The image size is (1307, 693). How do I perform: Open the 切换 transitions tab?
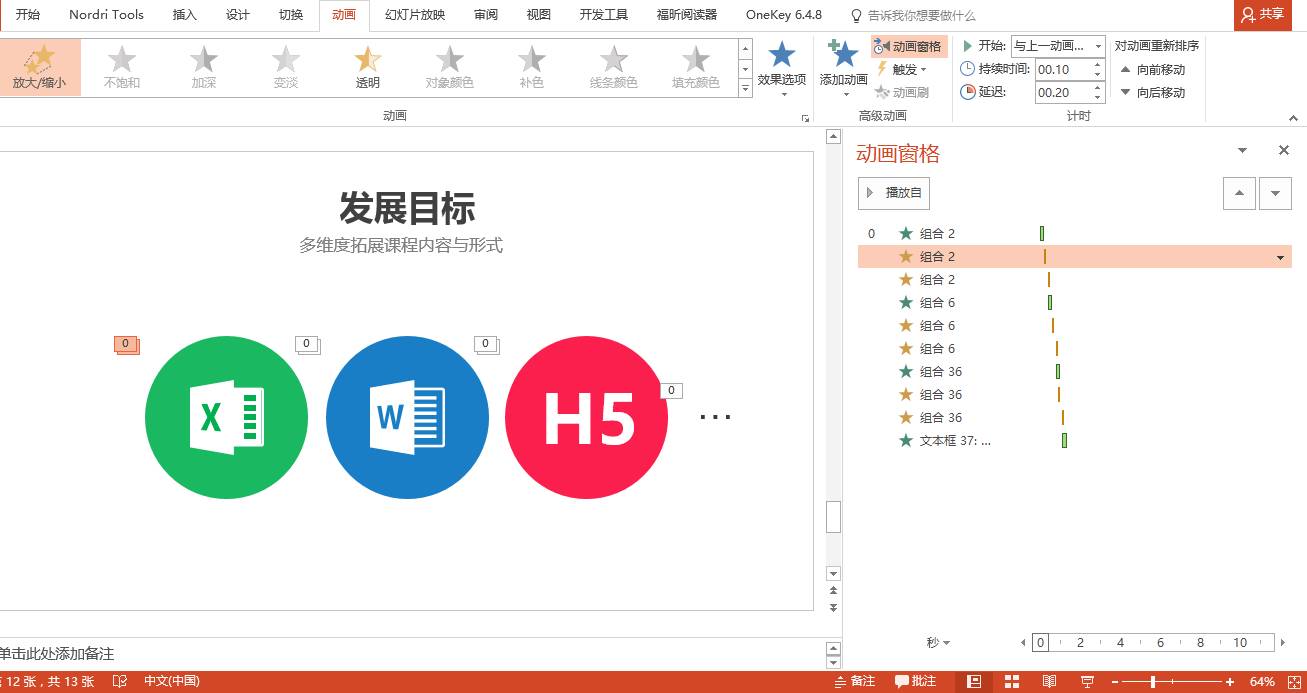tap(291, 15)
